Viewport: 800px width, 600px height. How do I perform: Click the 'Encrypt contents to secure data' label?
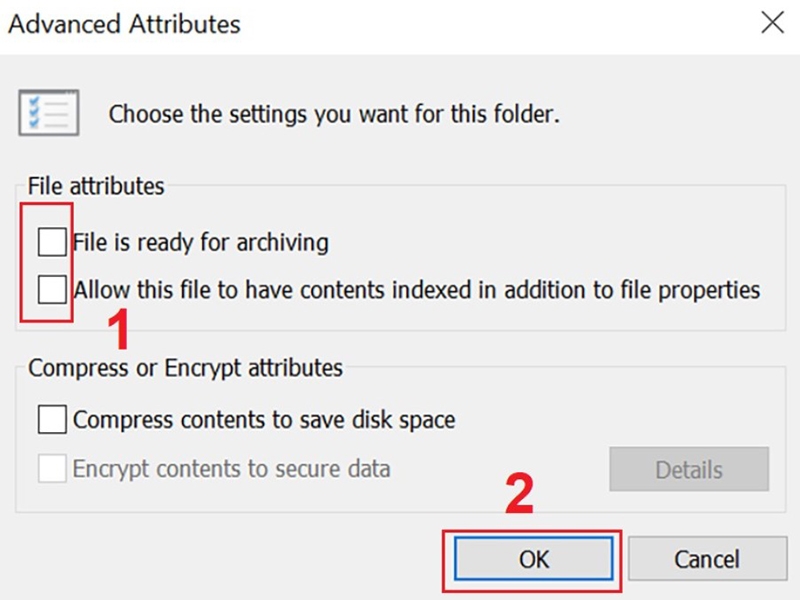tap(232, 469)
